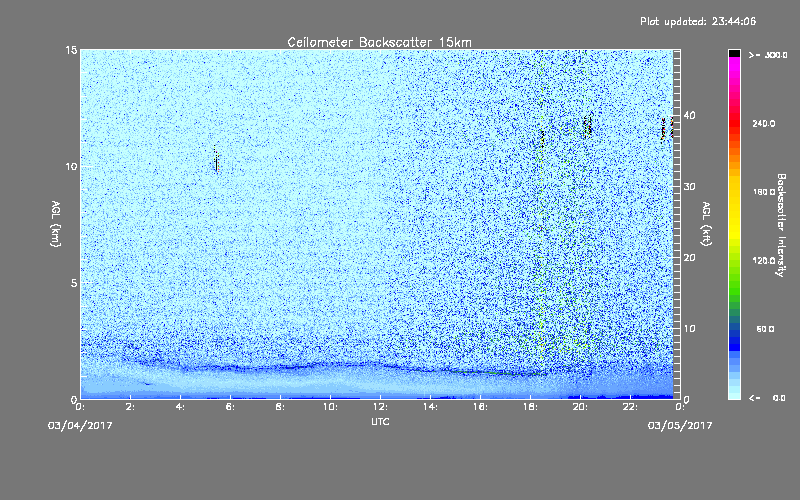The width and height of the screenshot is (800, 500).
Task: Click the 14: hour tick label
Action: click(430, 407)
